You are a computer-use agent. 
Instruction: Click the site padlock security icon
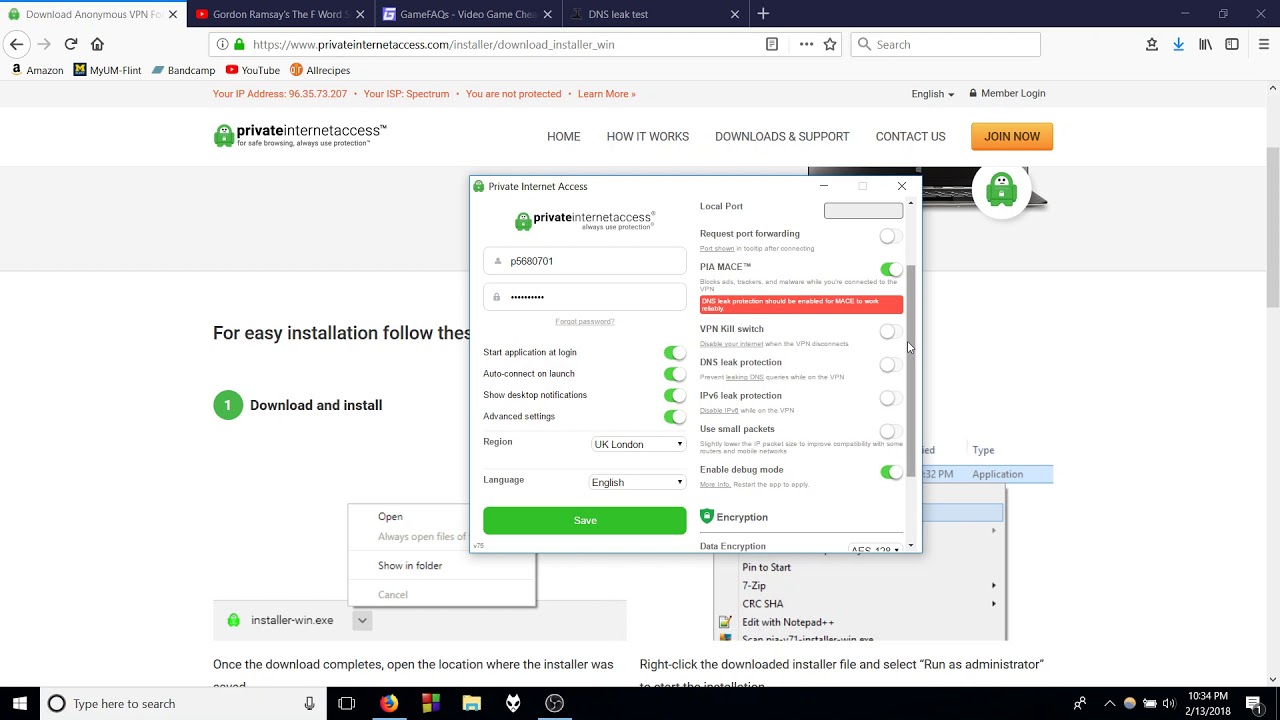click(238, 44)
